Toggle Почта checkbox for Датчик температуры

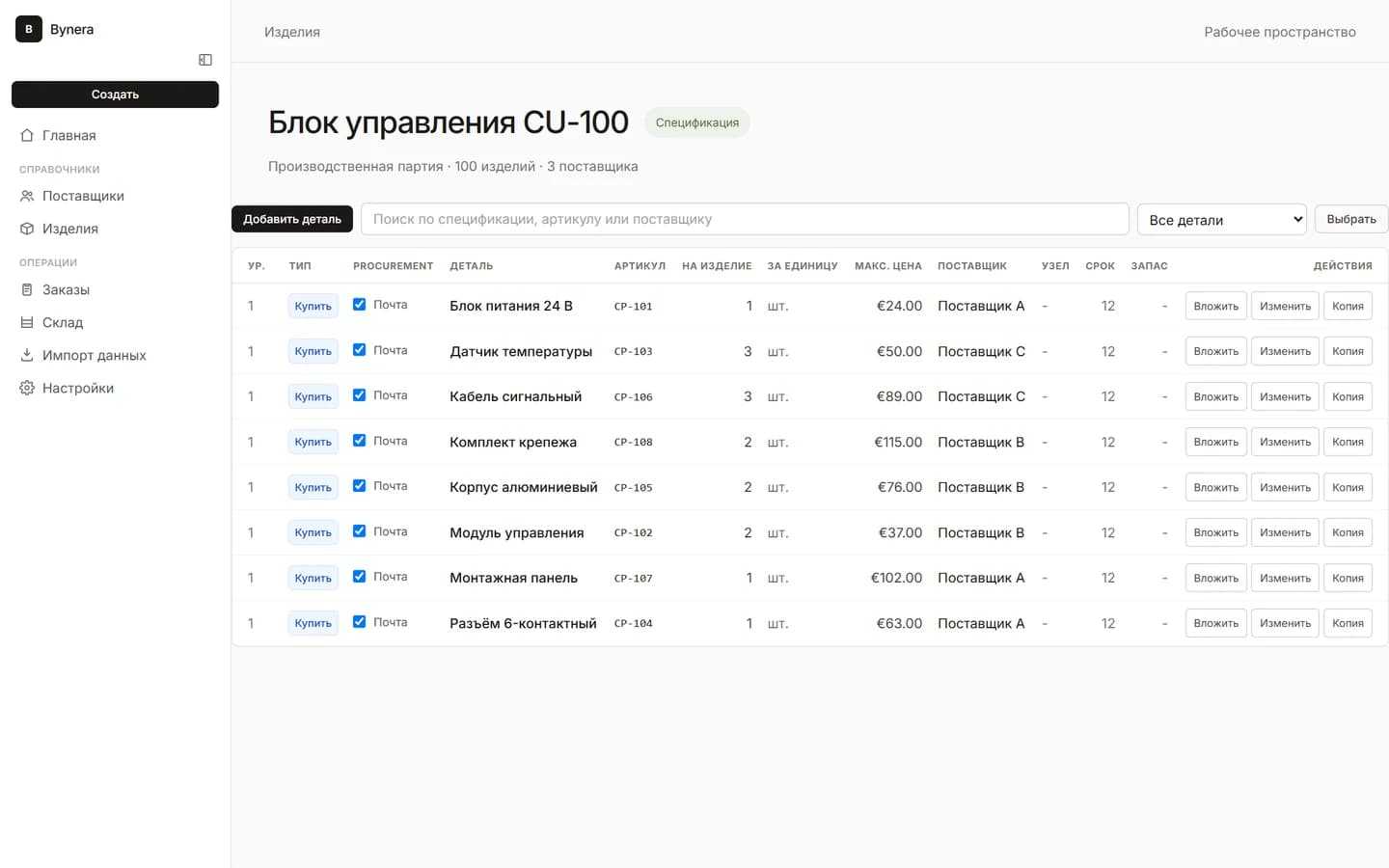tap(359, 349)
